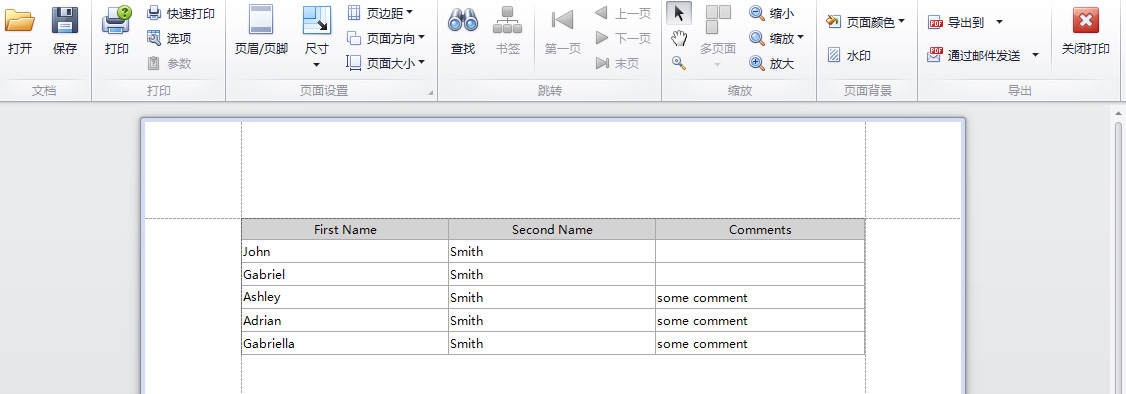The image size is (1126, 394).
Task: Click the Watermark (水印) button
Action: 849,55
